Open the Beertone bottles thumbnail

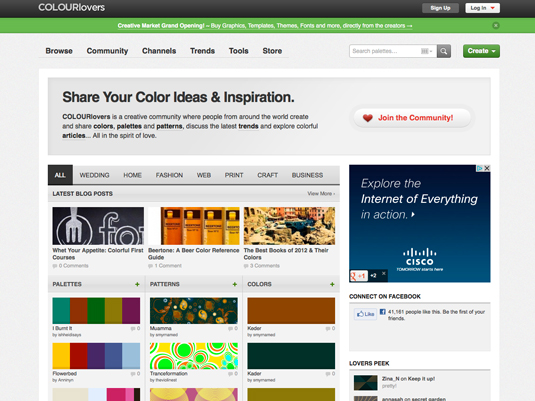click(194, 226)
